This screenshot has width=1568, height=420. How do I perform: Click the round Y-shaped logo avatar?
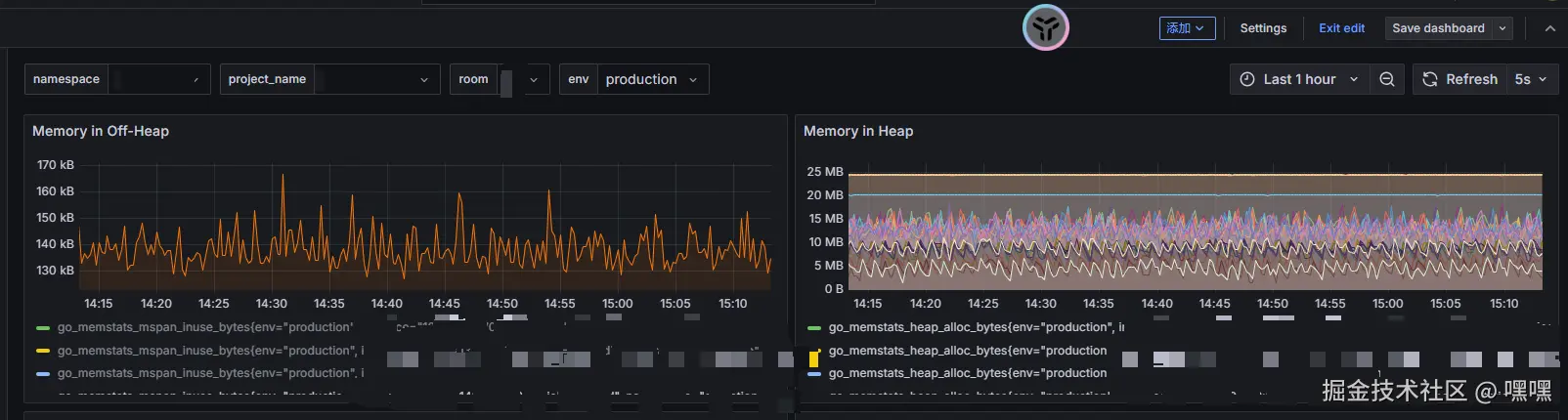coord(1045,27)
